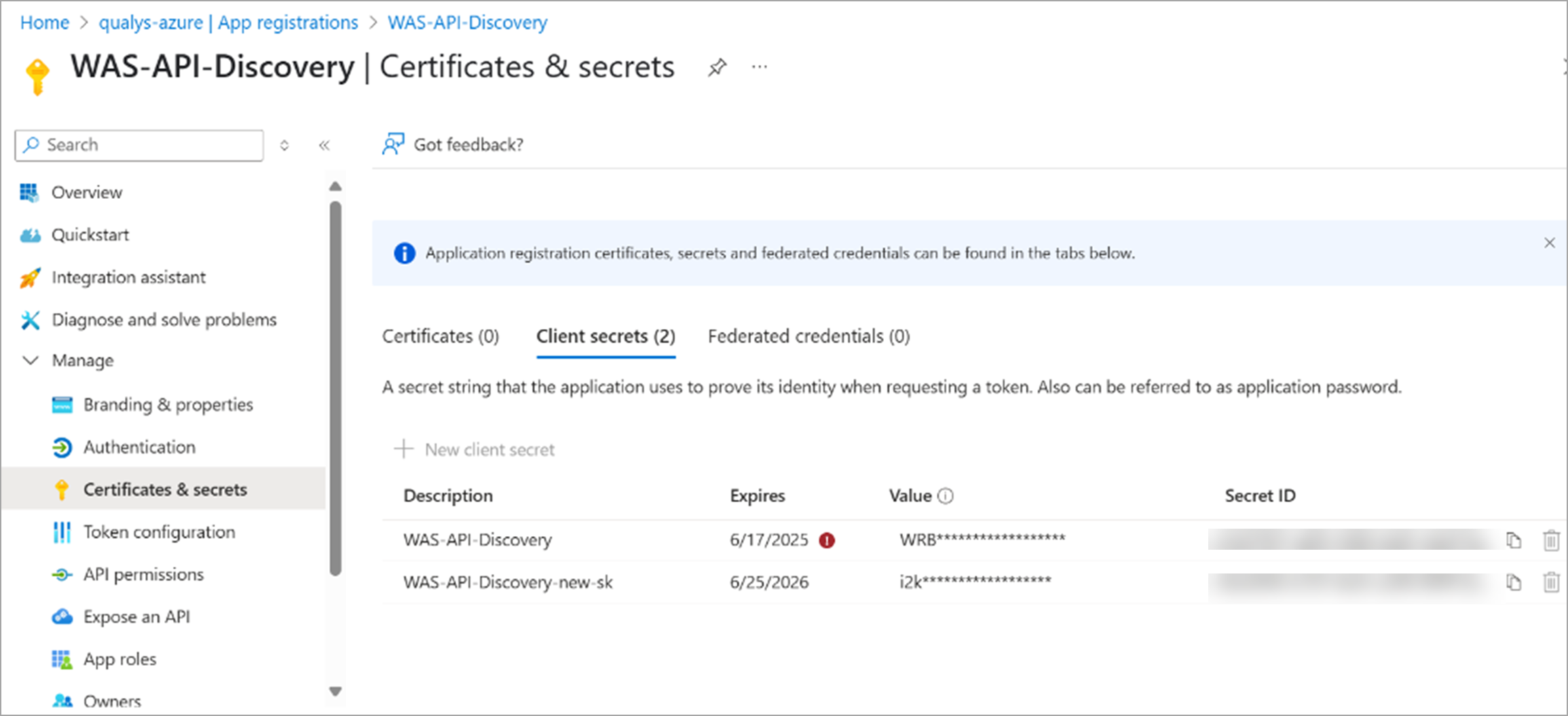Open Got feedback? link
The image size is (1568, 716).
coord(453,145)
